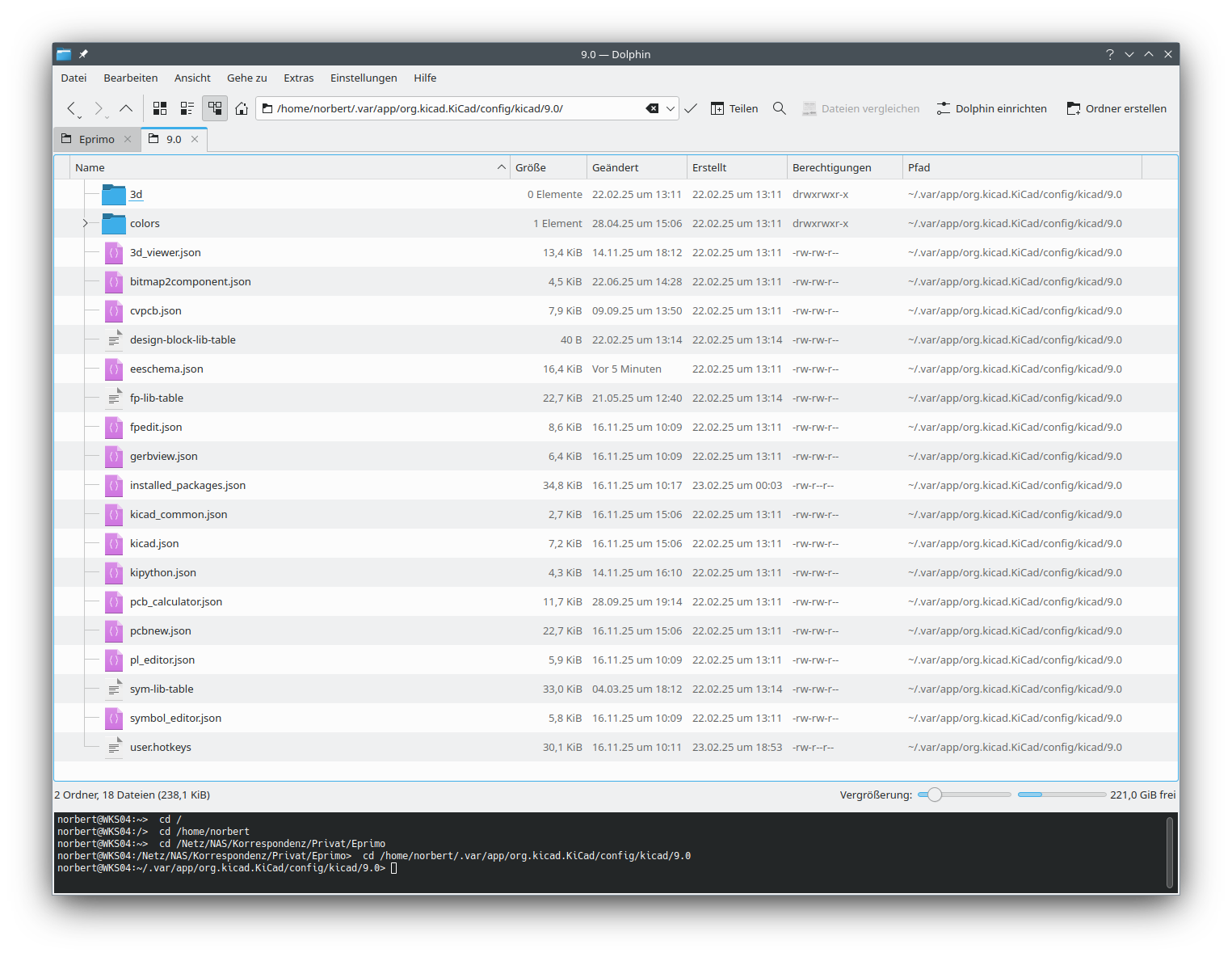Select the kicad_common.json file
Screen dimensions: 1232x957
tap(179, 514)
